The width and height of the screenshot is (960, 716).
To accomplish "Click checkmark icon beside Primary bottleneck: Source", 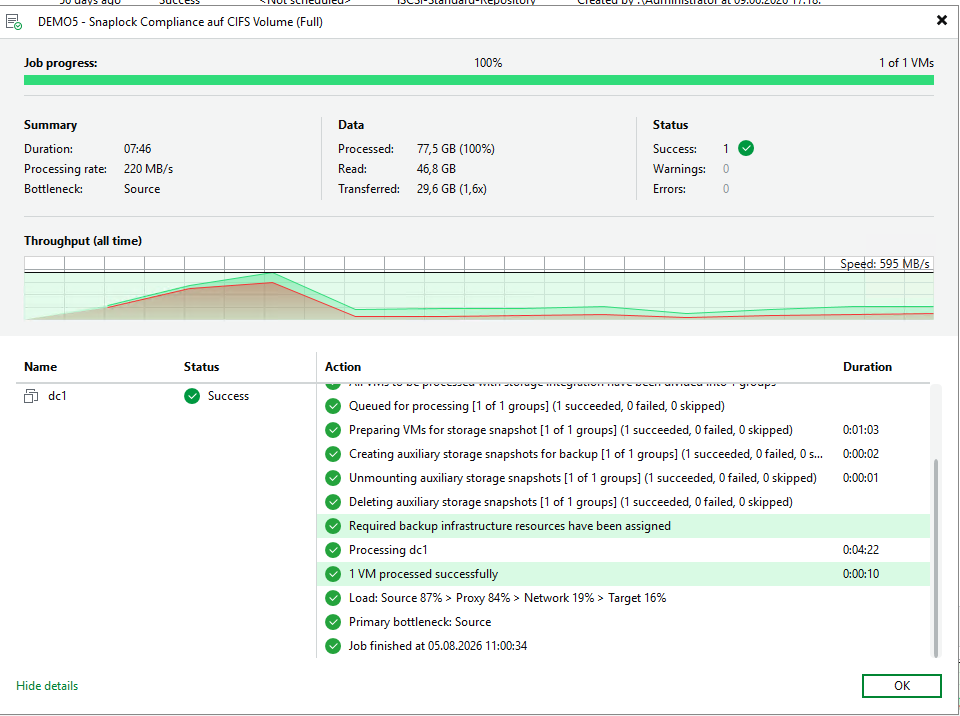I will [x=333, y=622].
